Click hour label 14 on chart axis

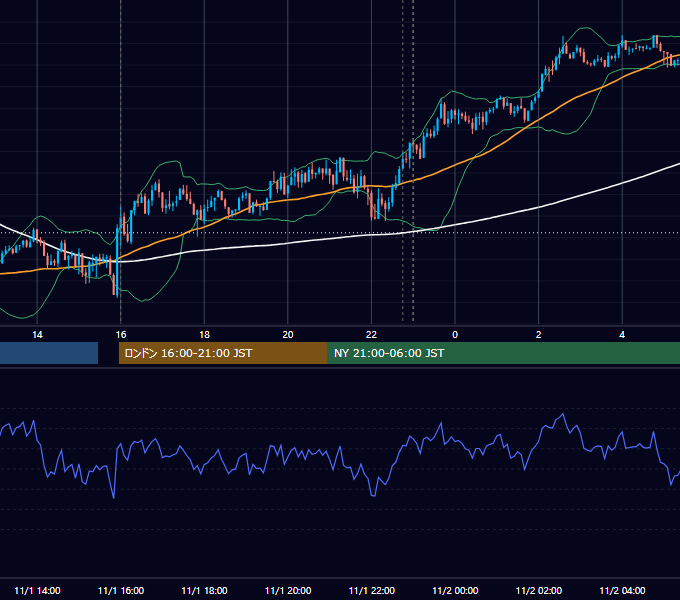pyautogui.click(x=37, y=335)
